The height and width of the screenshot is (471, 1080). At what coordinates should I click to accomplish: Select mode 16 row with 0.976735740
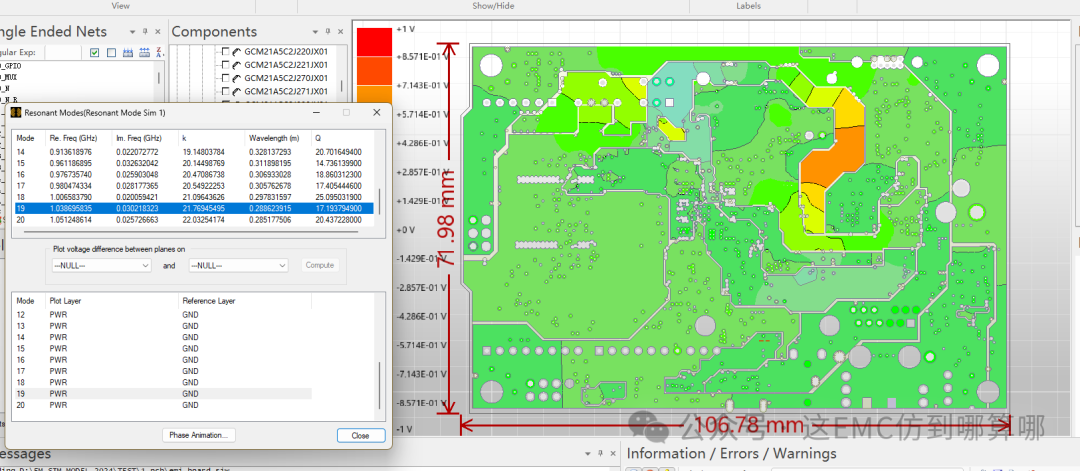196,174
